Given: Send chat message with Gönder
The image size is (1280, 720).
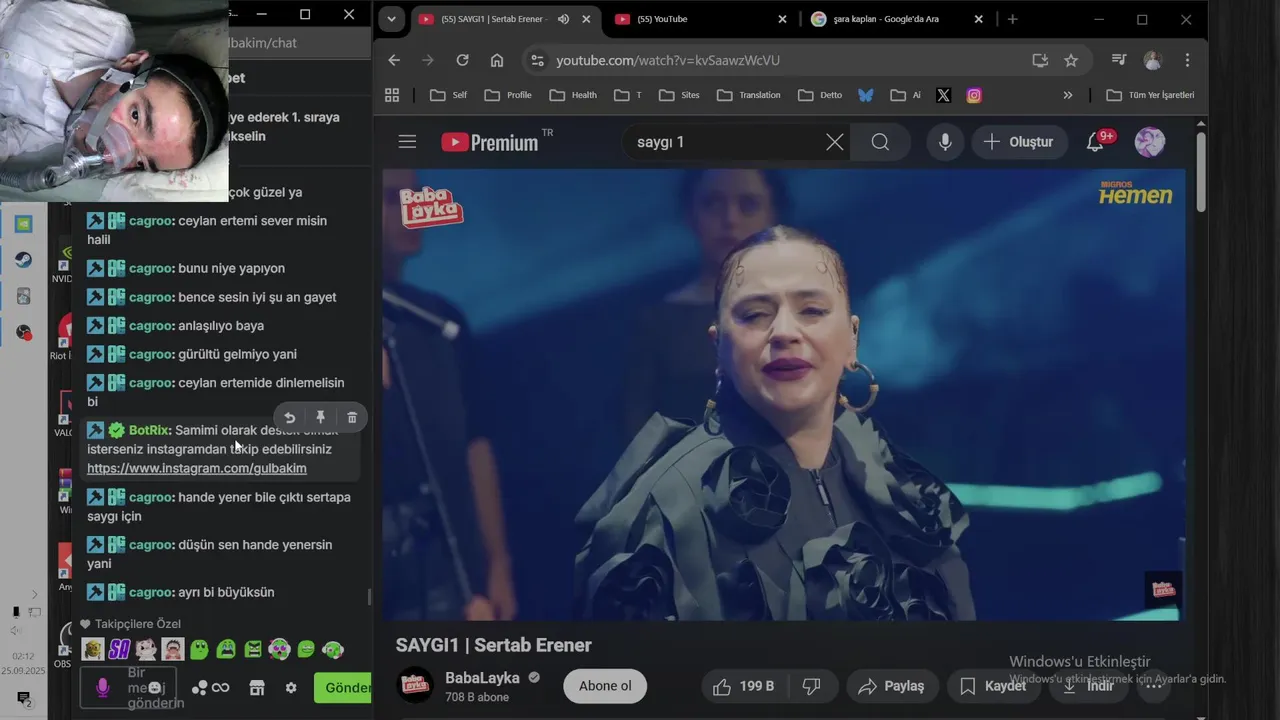Looking at the screenshot, I should (x=343, y=688).
